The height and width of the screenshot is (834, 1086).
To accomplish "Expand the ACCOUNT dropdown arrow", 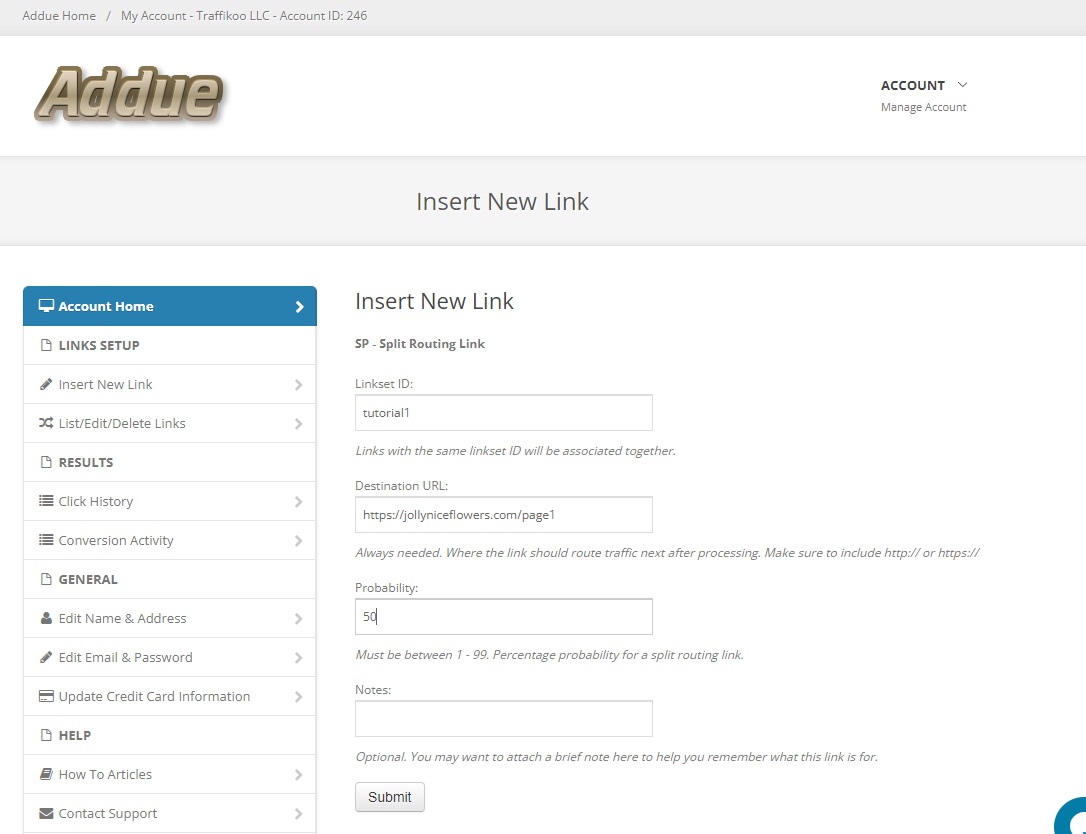I will 962,85.
